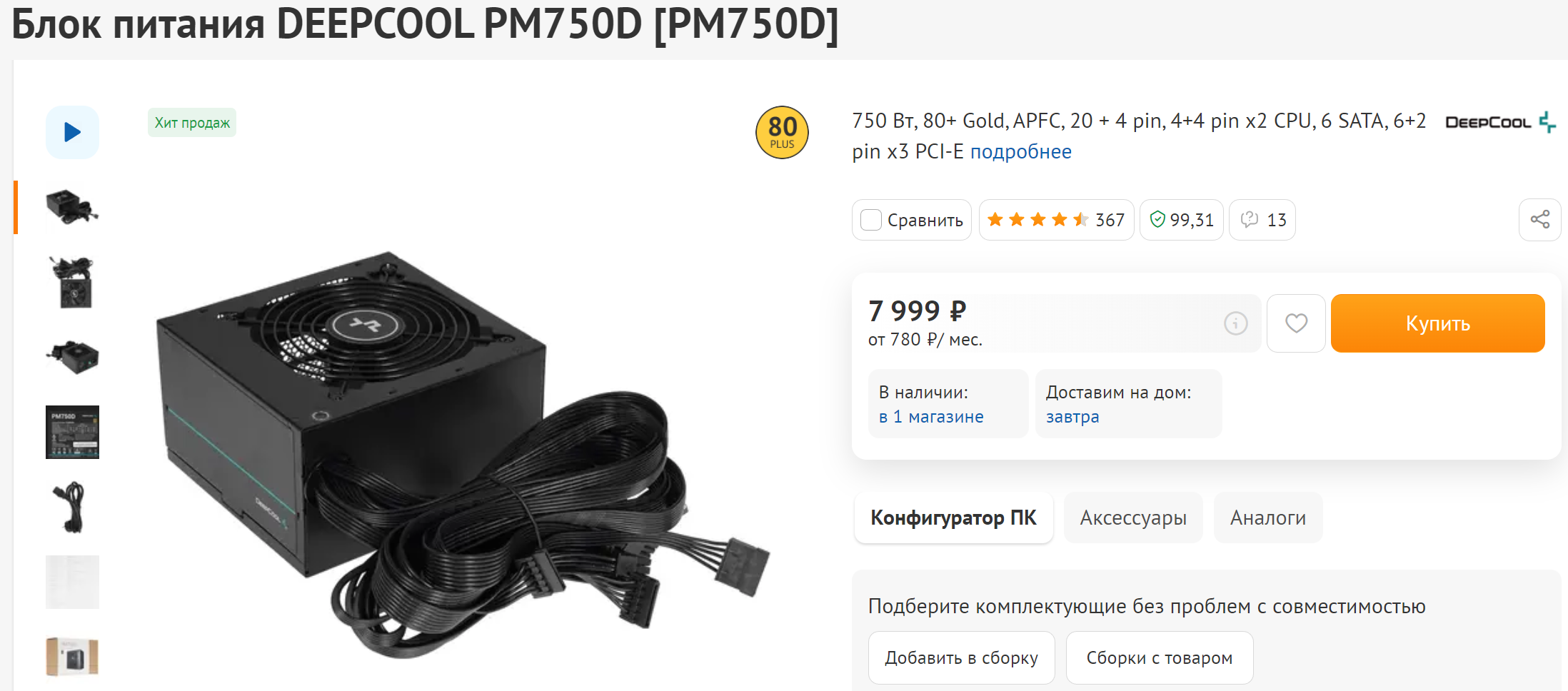1568x691 pixels.
Task: Open the price info icon
Action: 1235,323
